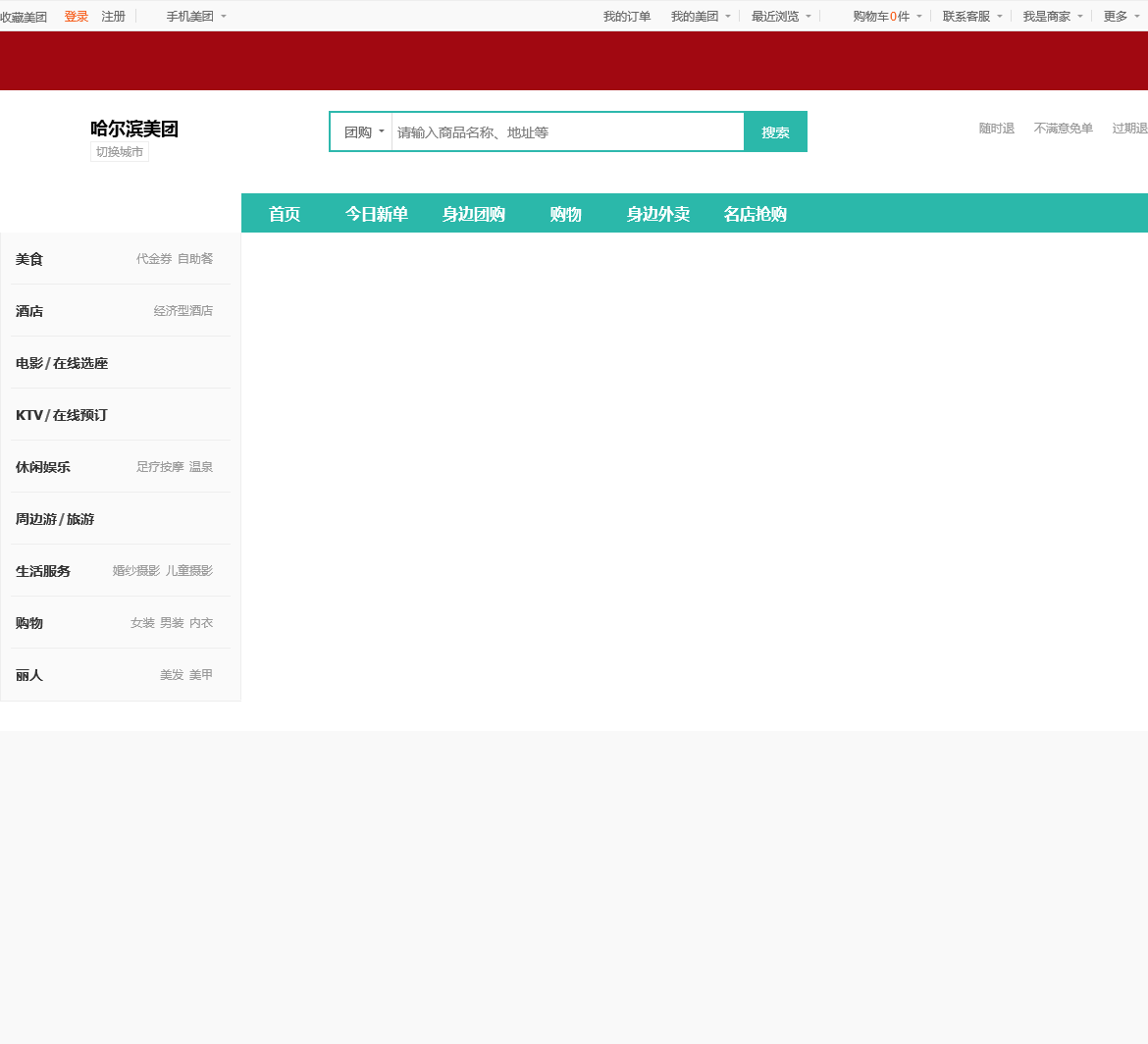Screen dimensions: 1148x1044
Task: Select 代金券 under 美食
Action: tap(154, 258)
